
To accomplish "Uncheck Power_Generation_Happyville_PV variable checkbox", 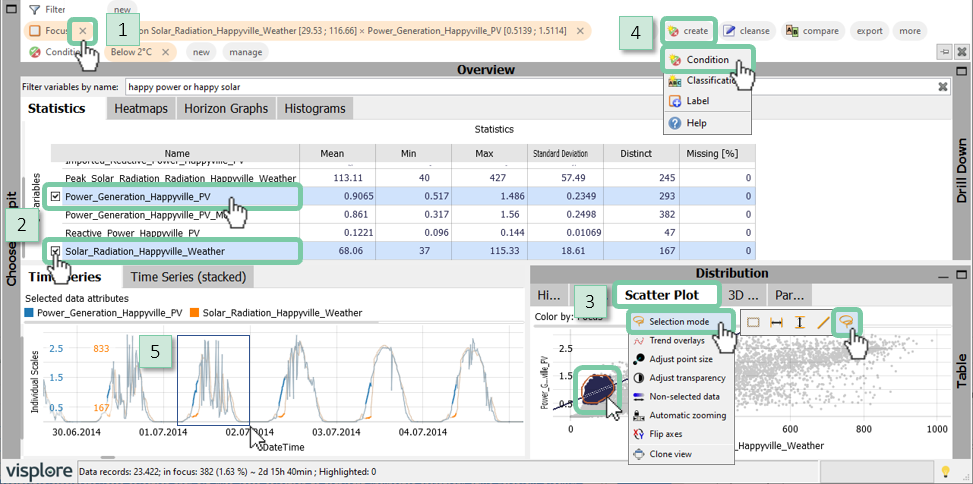I will (56, 197).
